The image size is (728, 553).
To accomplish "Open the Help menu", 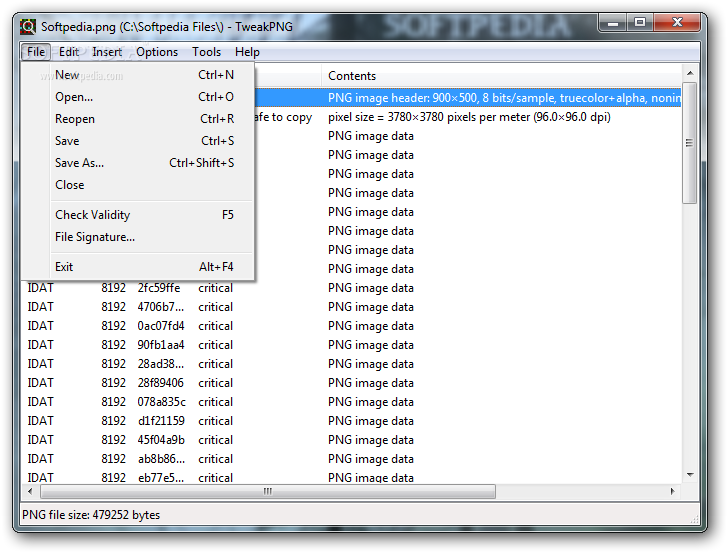I will coord(247,52).
